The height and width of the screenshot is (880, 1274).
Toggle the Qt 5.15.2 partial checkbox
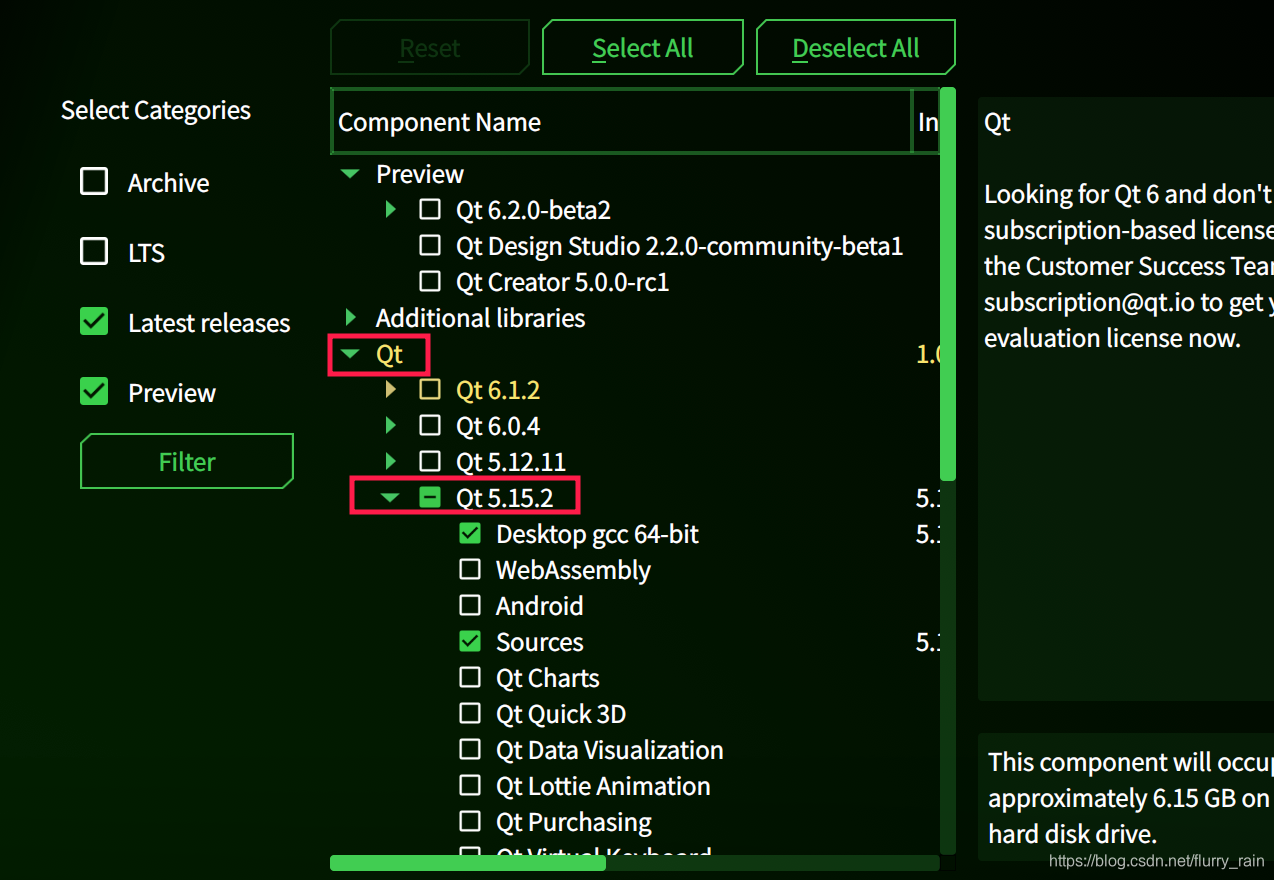pyautogui.click(x=430, y=497)
